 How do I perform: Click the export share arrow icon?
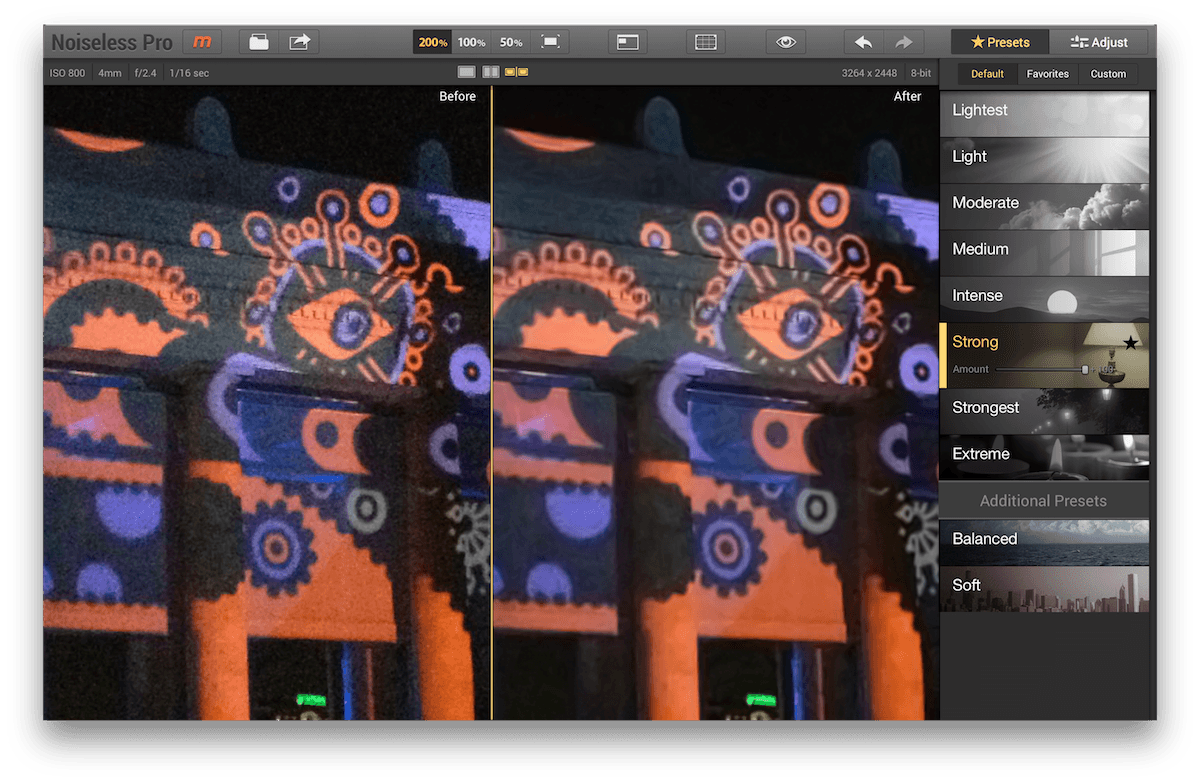coord(299,42)
